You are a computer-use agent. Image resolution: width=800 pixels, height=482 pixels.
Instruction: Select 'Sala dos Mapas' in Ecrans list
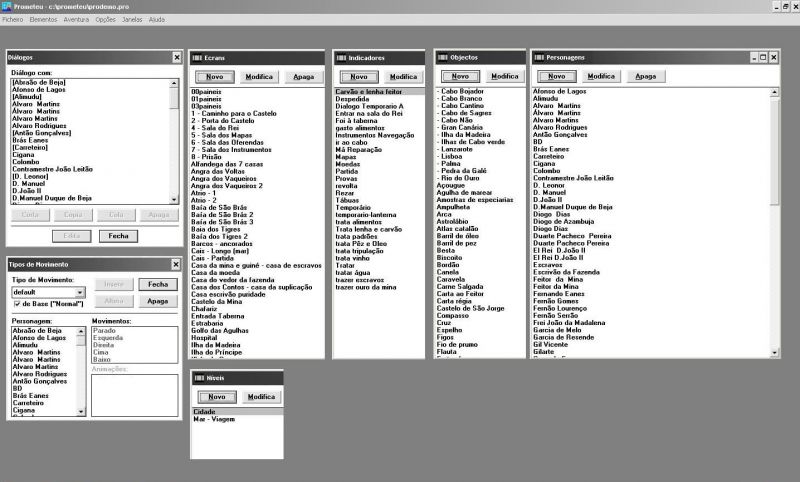[220, 135]
